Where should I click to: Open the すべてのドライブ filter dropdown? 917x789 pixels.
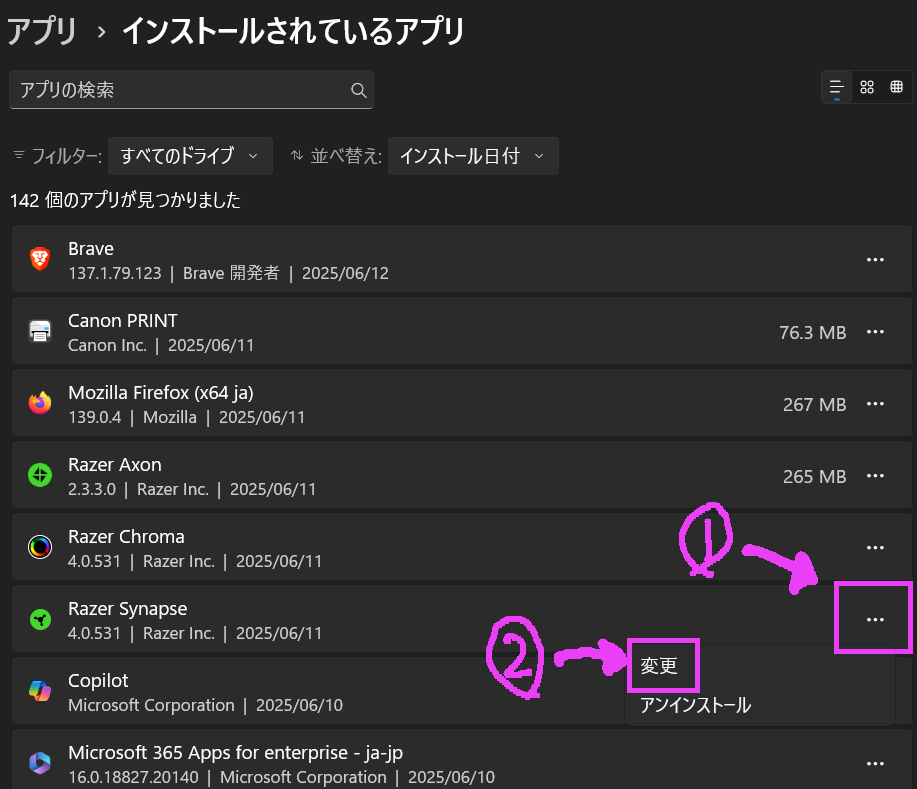click(x=190, y=156)
